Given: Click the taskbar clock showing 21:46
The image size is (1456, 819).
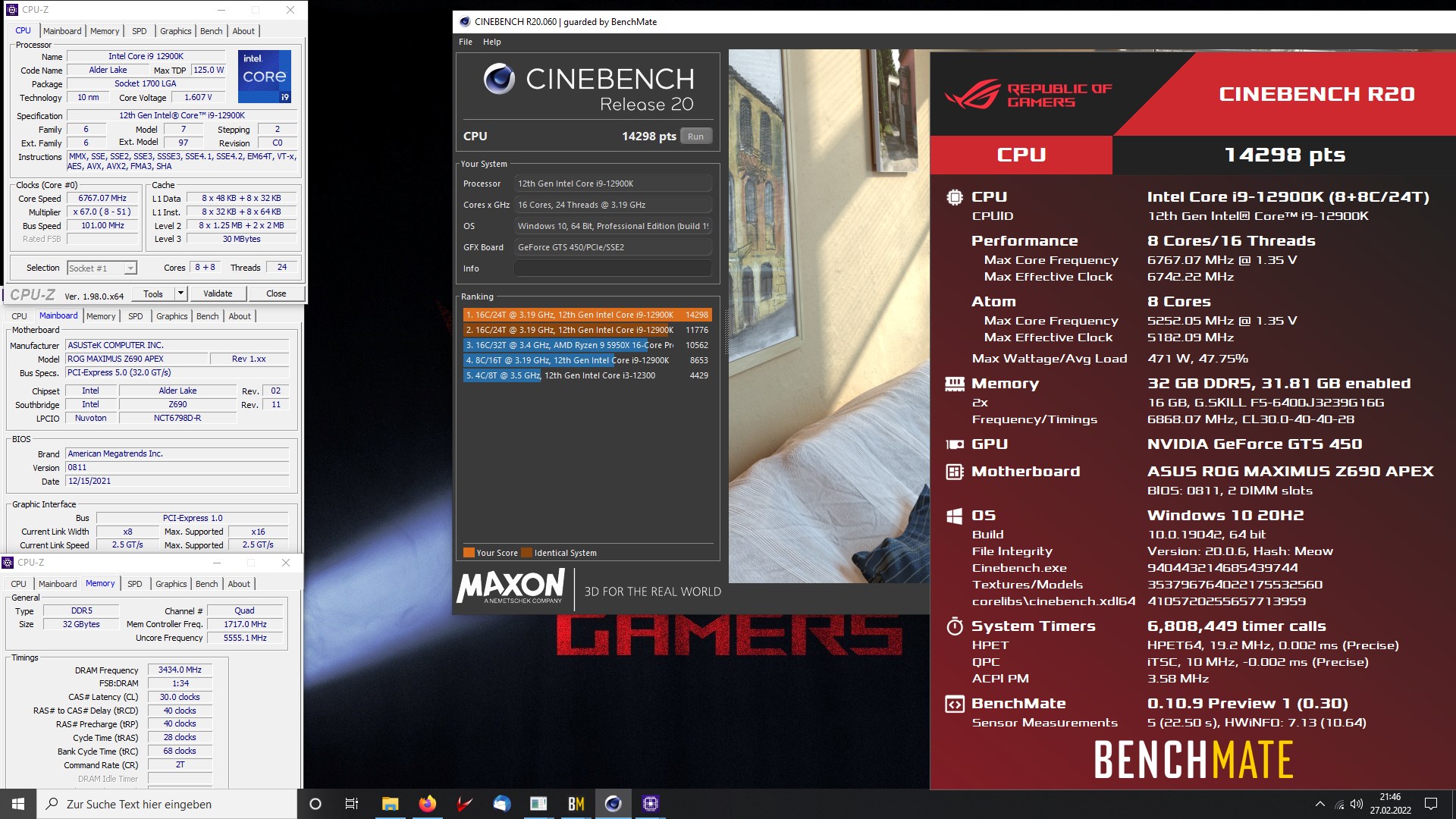Looking at the screenshot, I should (x=1390, y=804).
